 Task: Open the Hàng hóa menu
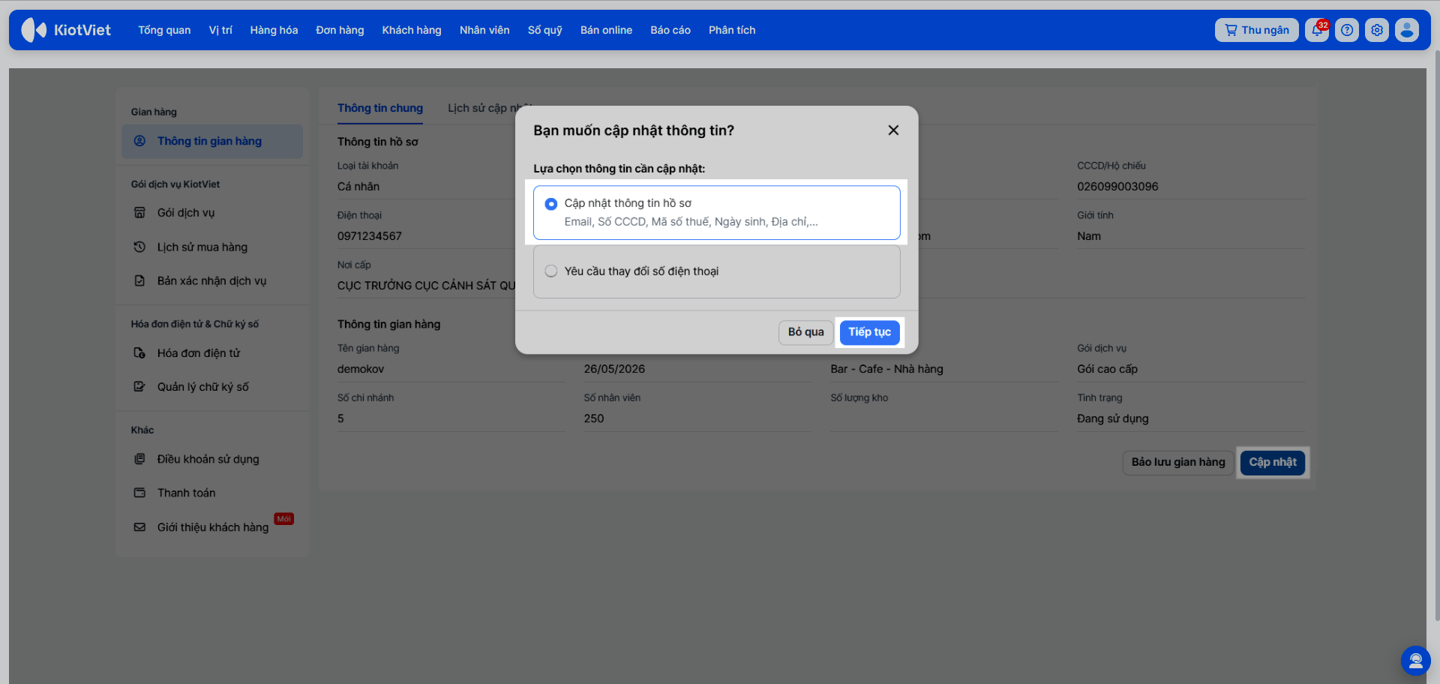point(274,30)
